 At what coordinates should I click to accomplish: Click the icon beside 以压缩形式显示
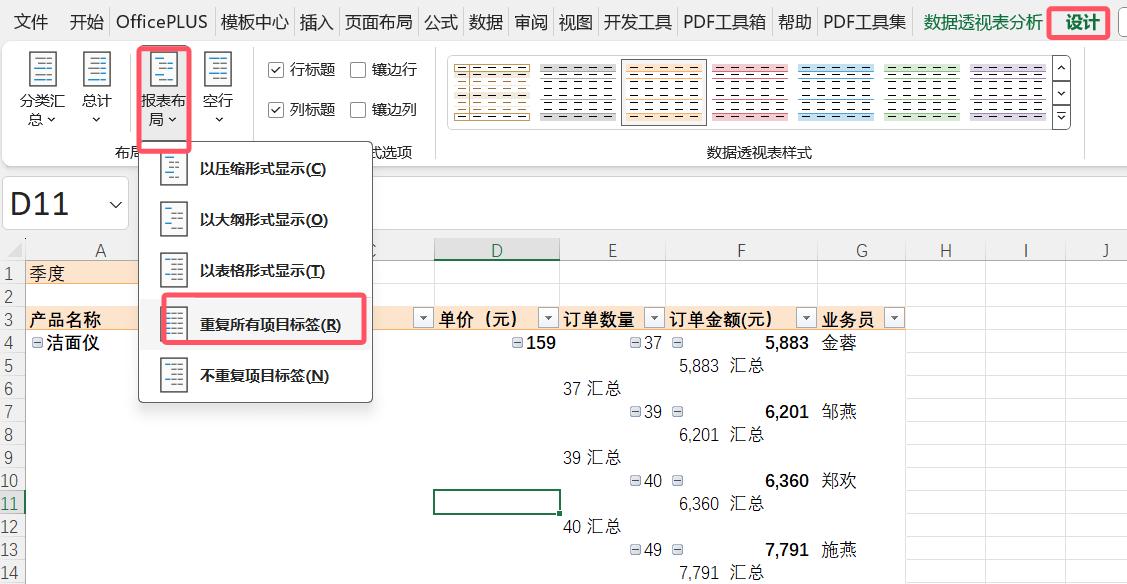point(173,170)
